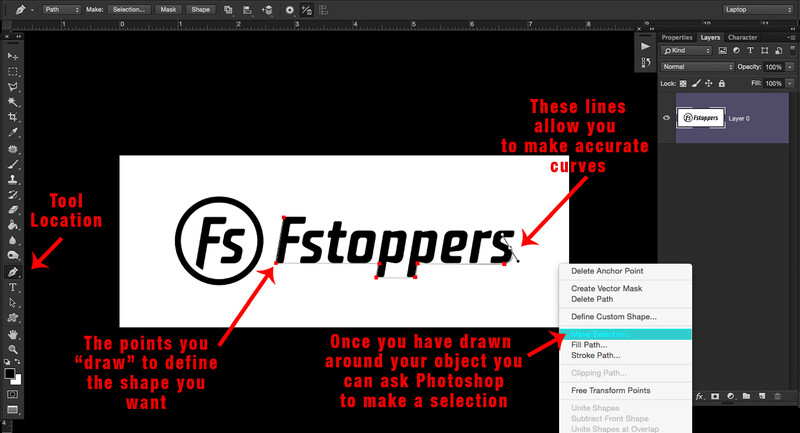Open Layers panel flyout menu
800x433 pixels.
point(792,37)
